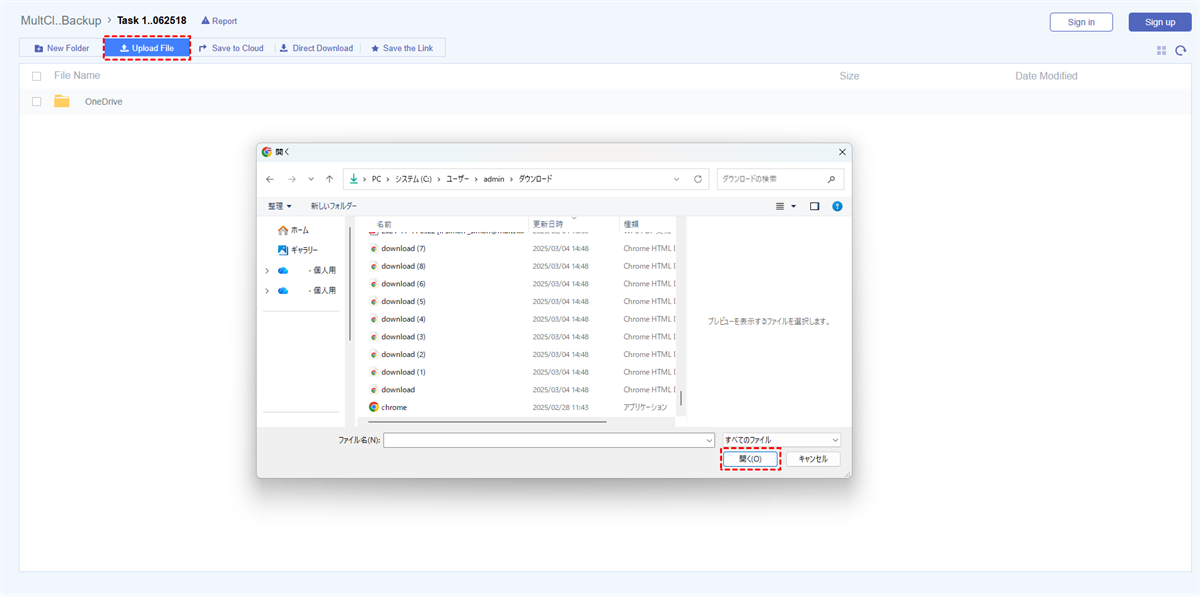Click 新しいフォルダー in the dialog
Viewport: 1200px width, 596px height.
pyautogui.click(x=334, y=206)
